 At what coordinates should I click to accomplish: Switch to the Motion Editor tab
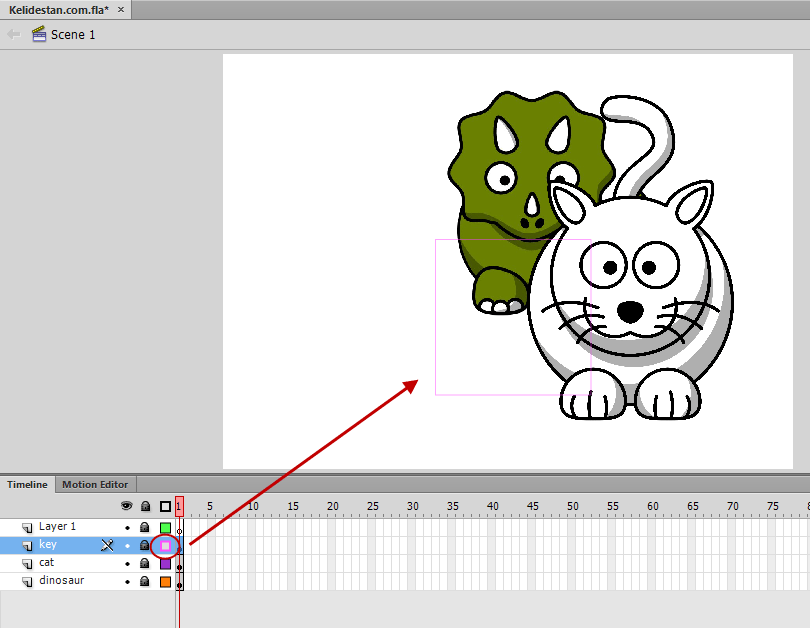tap(95, 484)
